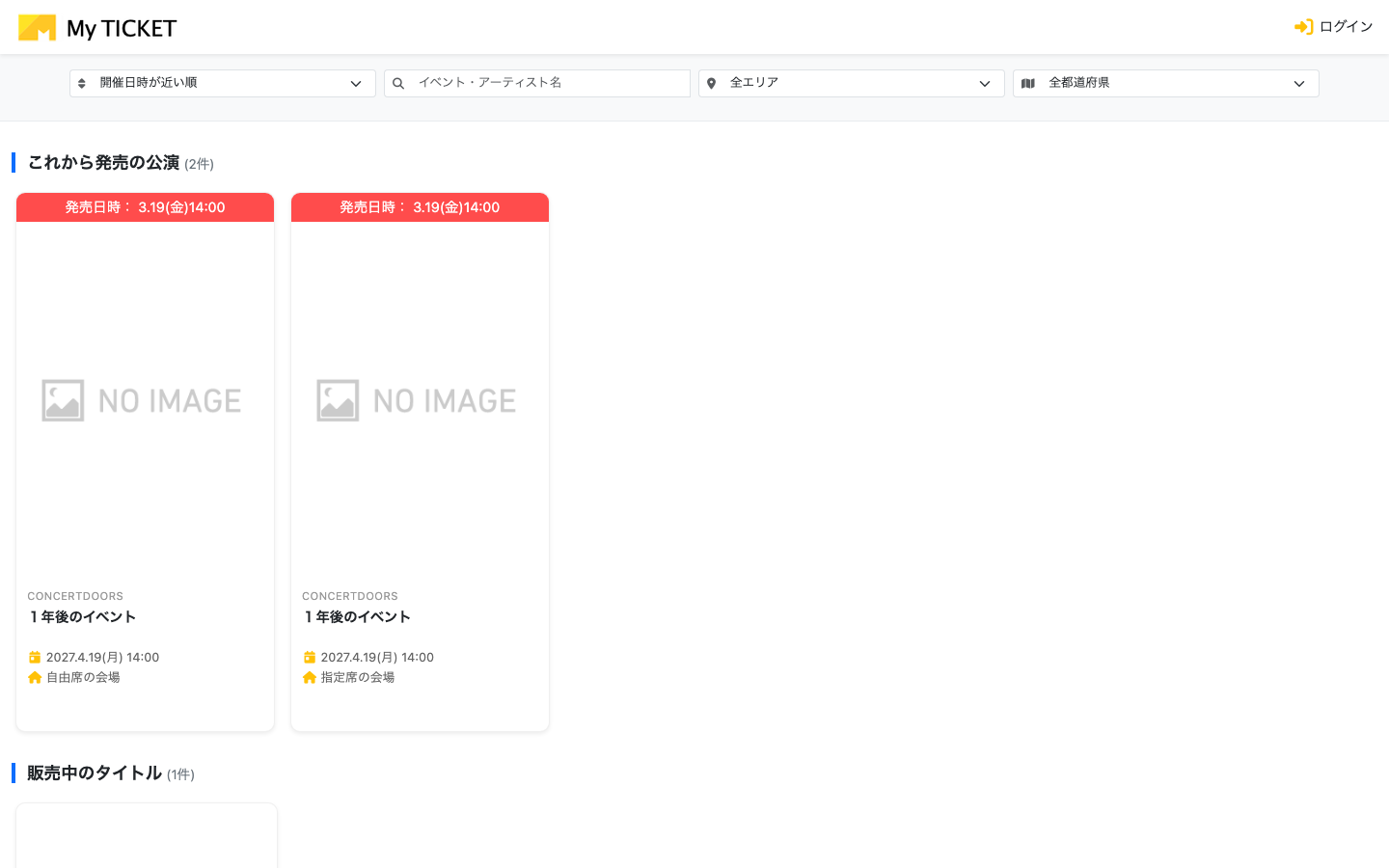Viewport: 1389px width, 868px height.
Task: Click sale date banner on 自由席の会場 card
Action: [145, 207]
